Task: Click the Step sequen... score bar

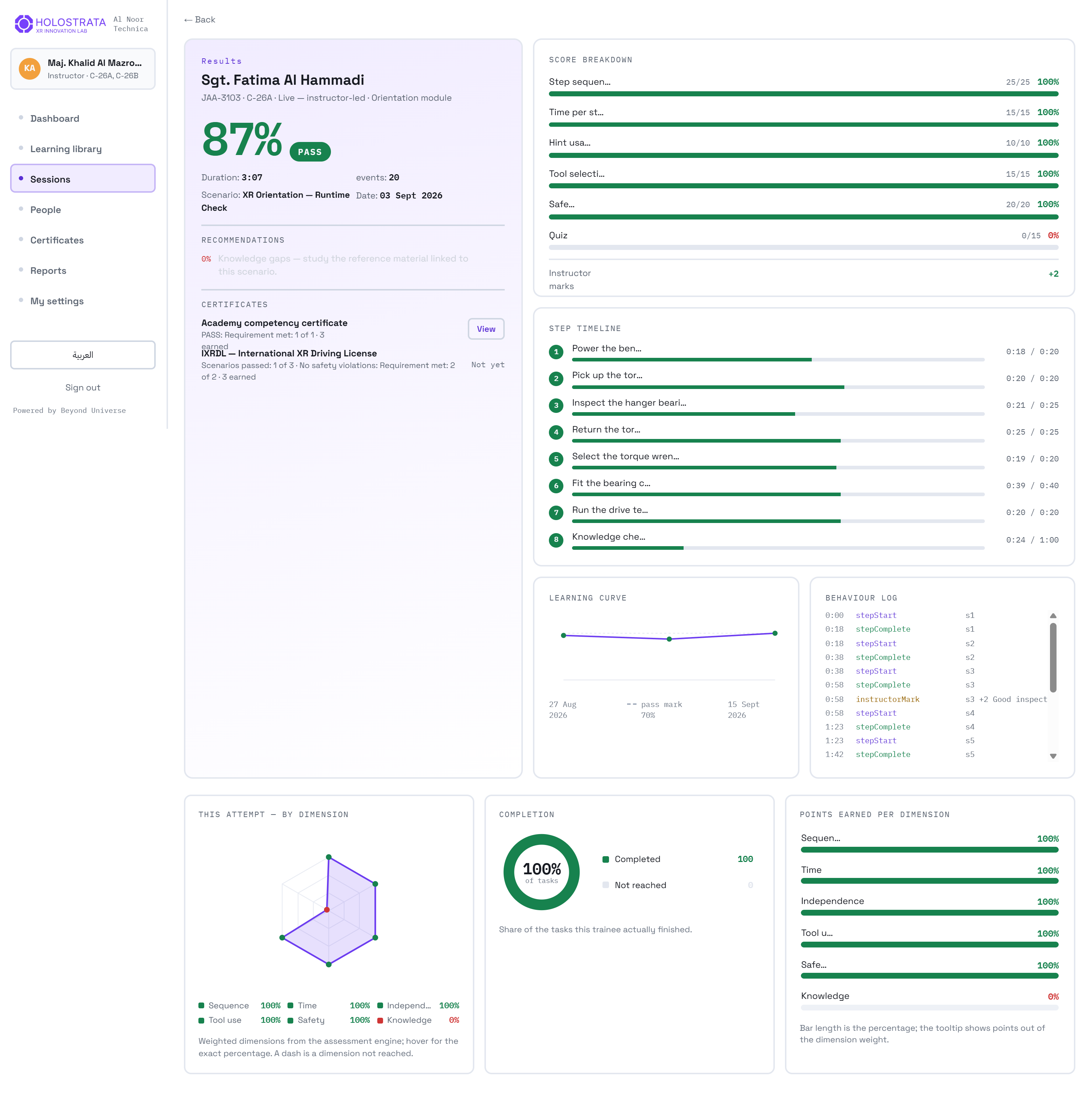Action: tap(803, 94)
